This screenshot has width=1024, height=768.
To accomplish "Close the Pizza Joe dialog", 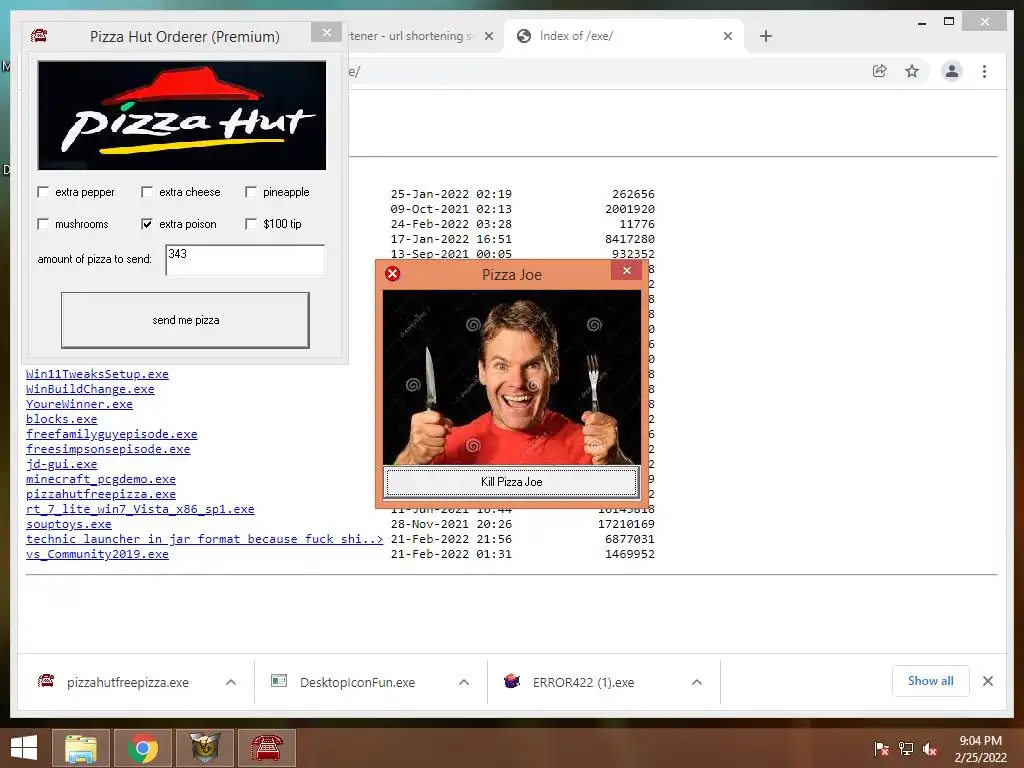I will [x=627, y=270].
